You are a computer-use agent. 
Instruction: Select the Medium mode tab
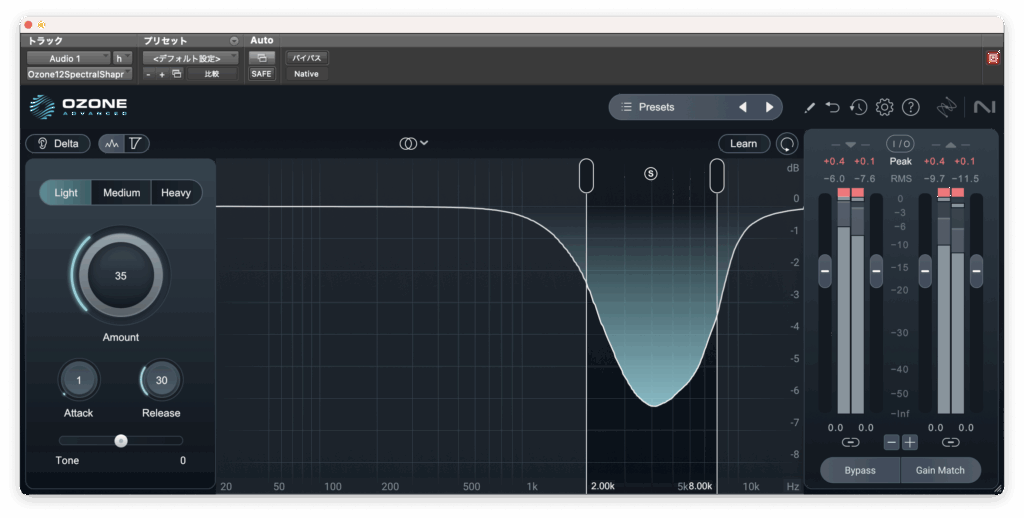pos(121,193)
